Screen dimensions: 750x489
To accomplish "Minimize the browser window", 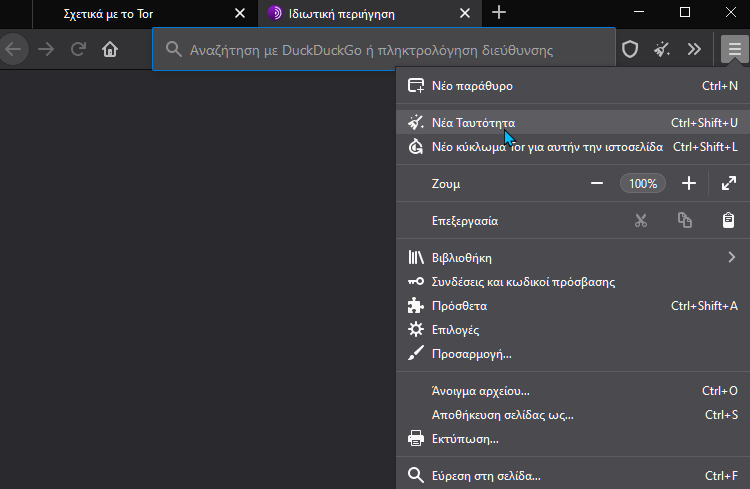I will tap(639, 12).
